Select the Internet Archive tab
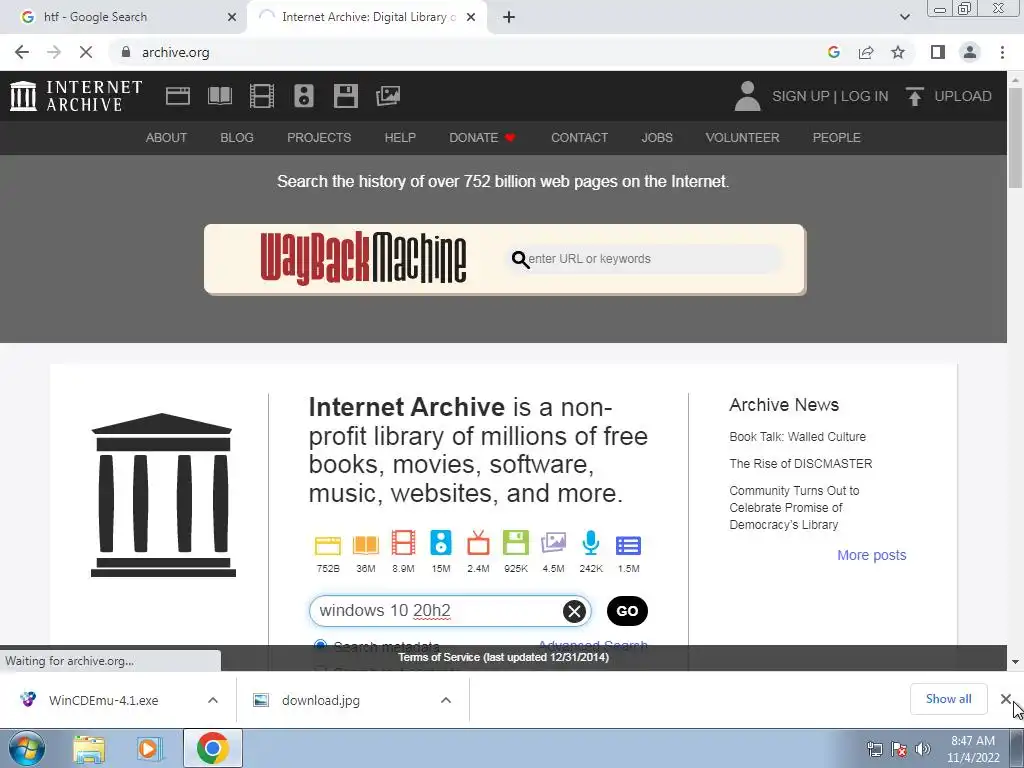Screen dimensions: 1024x768 coord(366,17)
